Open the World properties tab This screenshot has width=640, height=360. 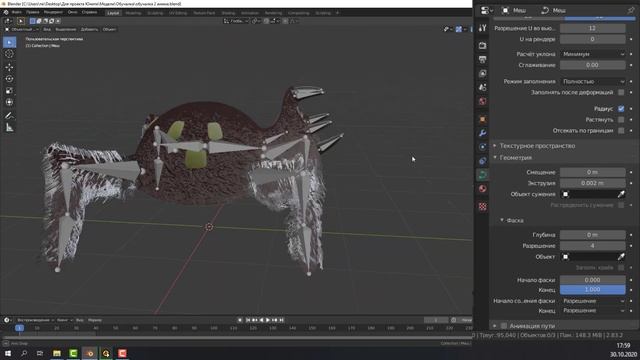(x=482, y=101)
